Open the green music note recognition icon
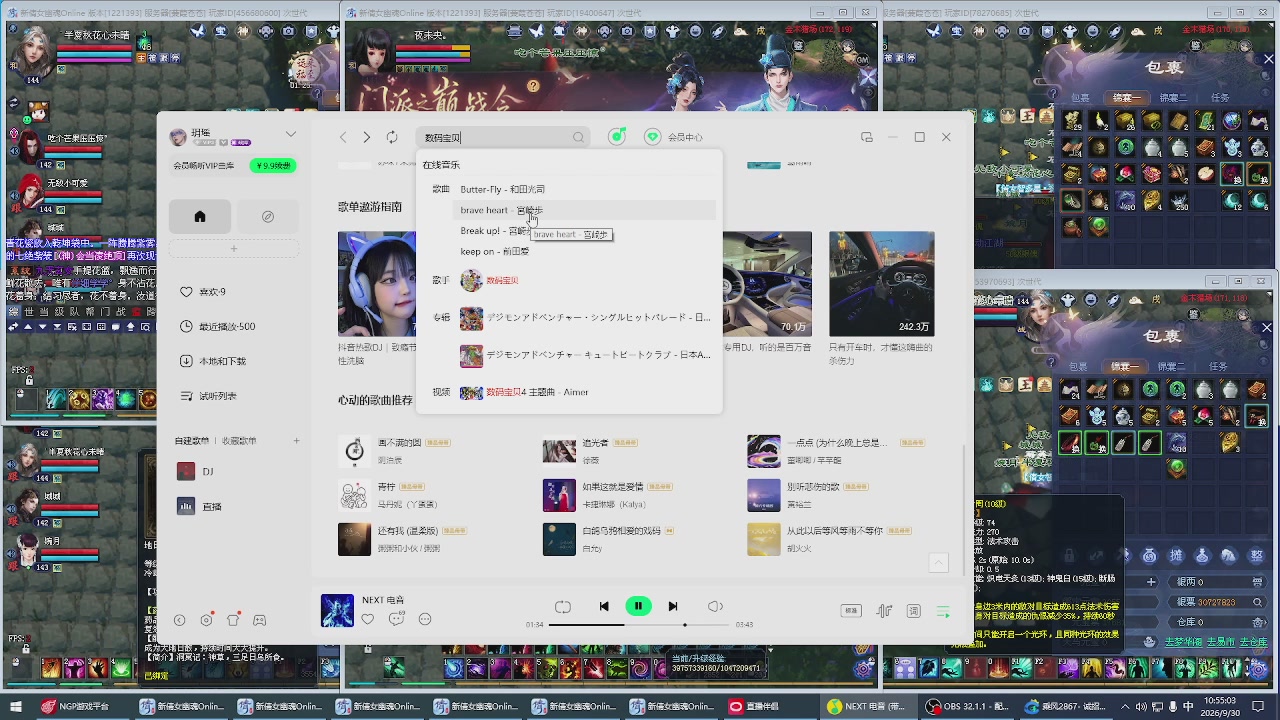Screen dimensions: 1280x720 [x=617, y=137]
